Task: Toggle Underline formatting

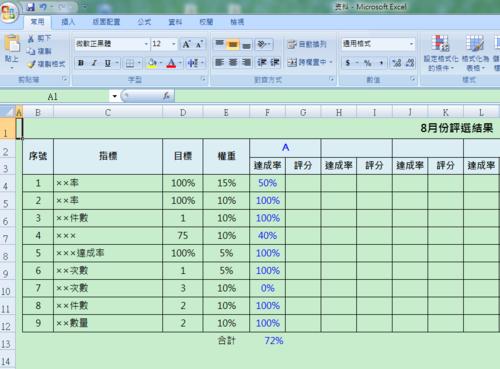Action: [108, 63]
